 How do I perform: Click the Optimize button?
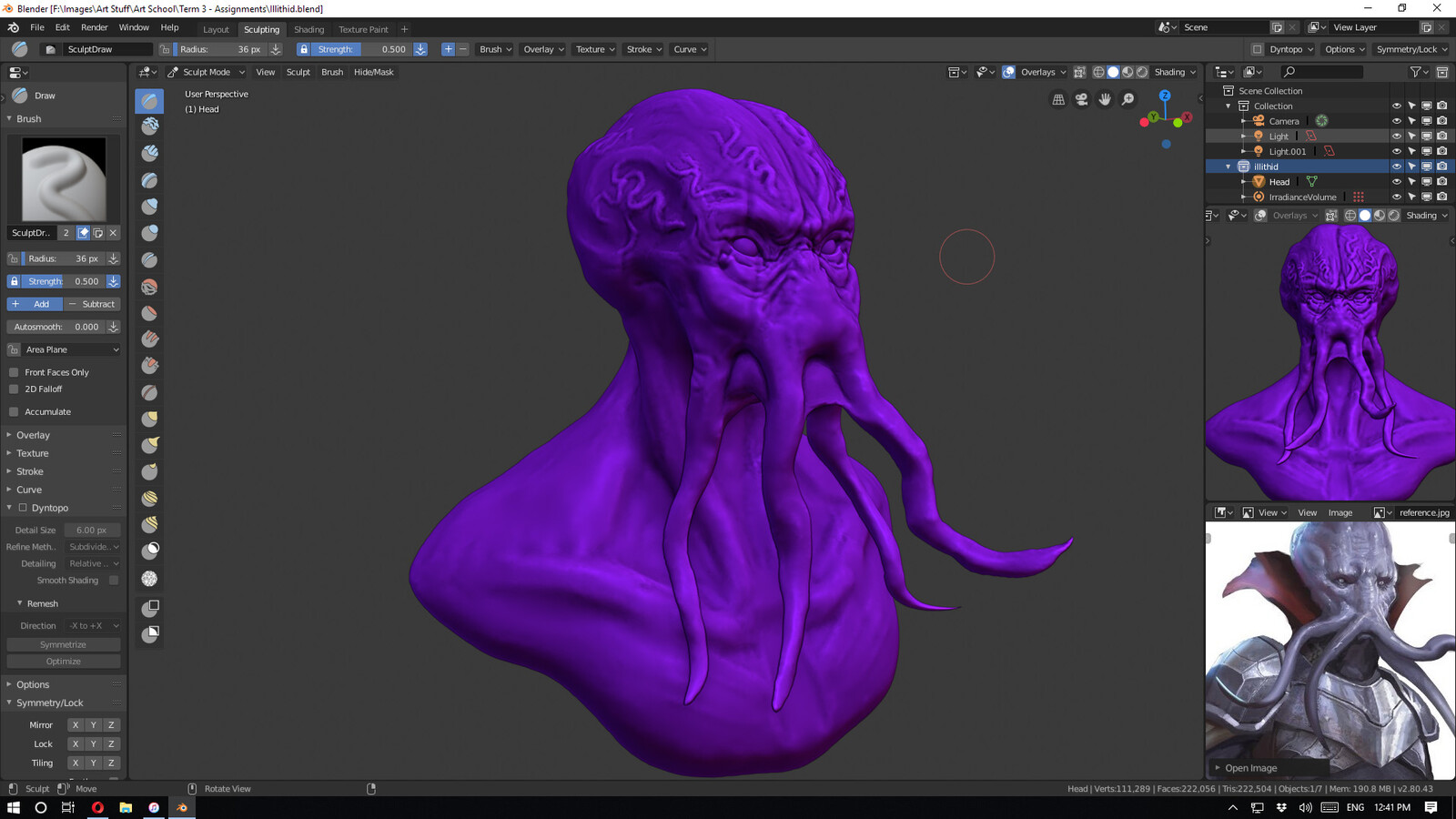[x=64, y=662]
